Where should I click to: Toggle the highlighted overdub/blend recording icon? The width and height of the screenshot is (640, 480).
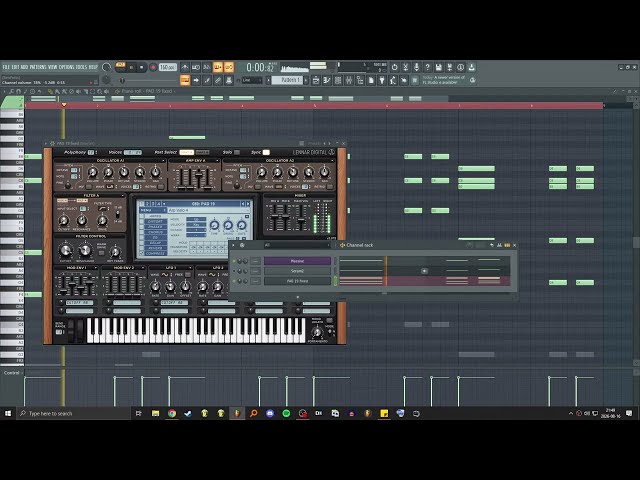click(218, 67)
